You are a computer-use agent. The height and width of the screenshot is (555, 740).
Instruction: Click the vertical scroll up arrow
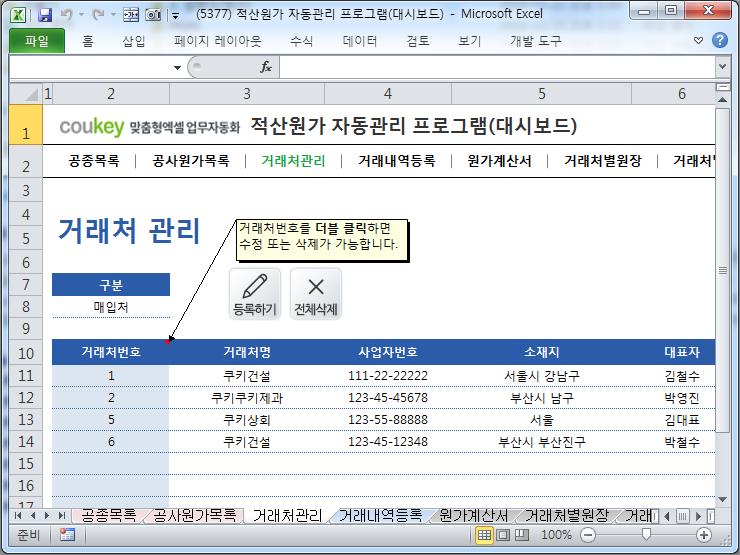coord(723,100)
